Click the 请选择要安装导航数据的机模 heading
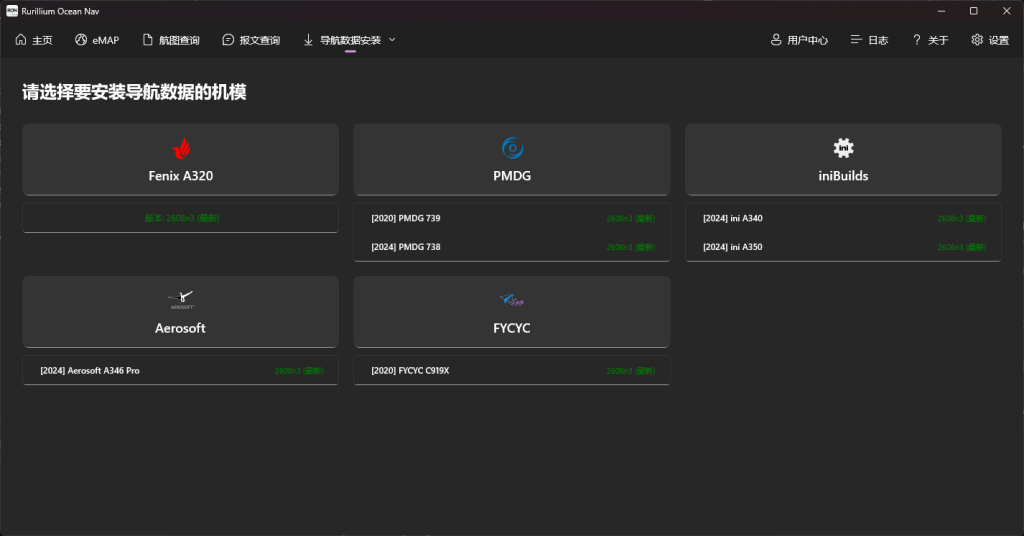 pos(134,92)
